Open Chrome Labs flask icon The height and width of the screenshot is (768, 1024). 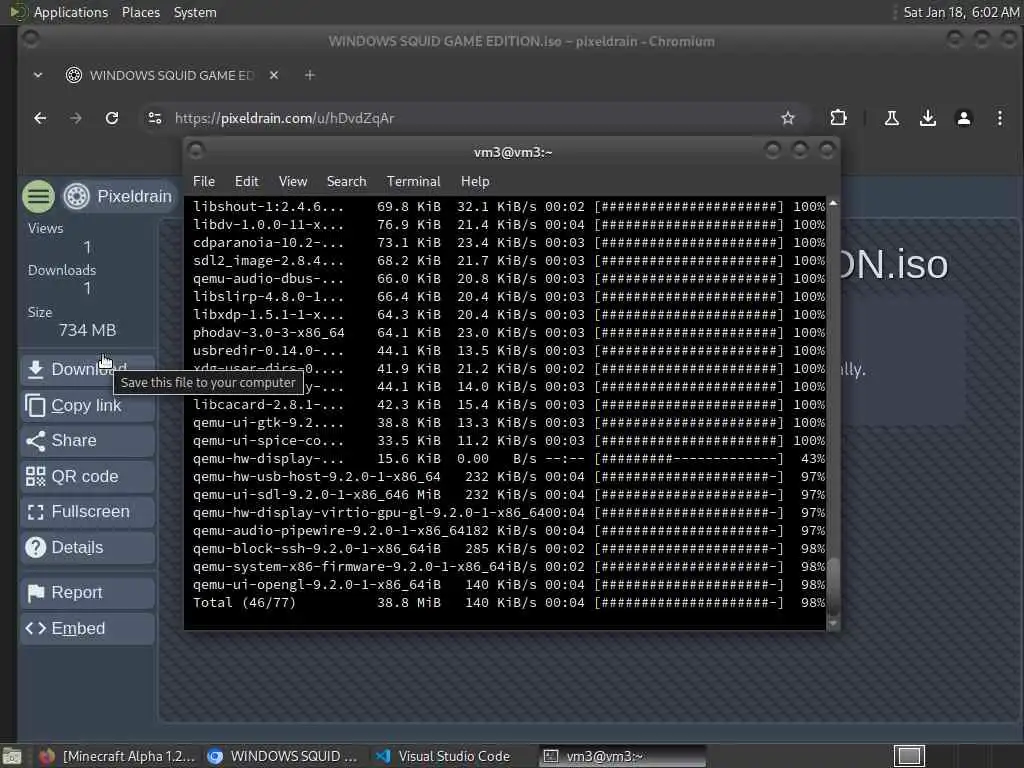(x=891, y=118)
